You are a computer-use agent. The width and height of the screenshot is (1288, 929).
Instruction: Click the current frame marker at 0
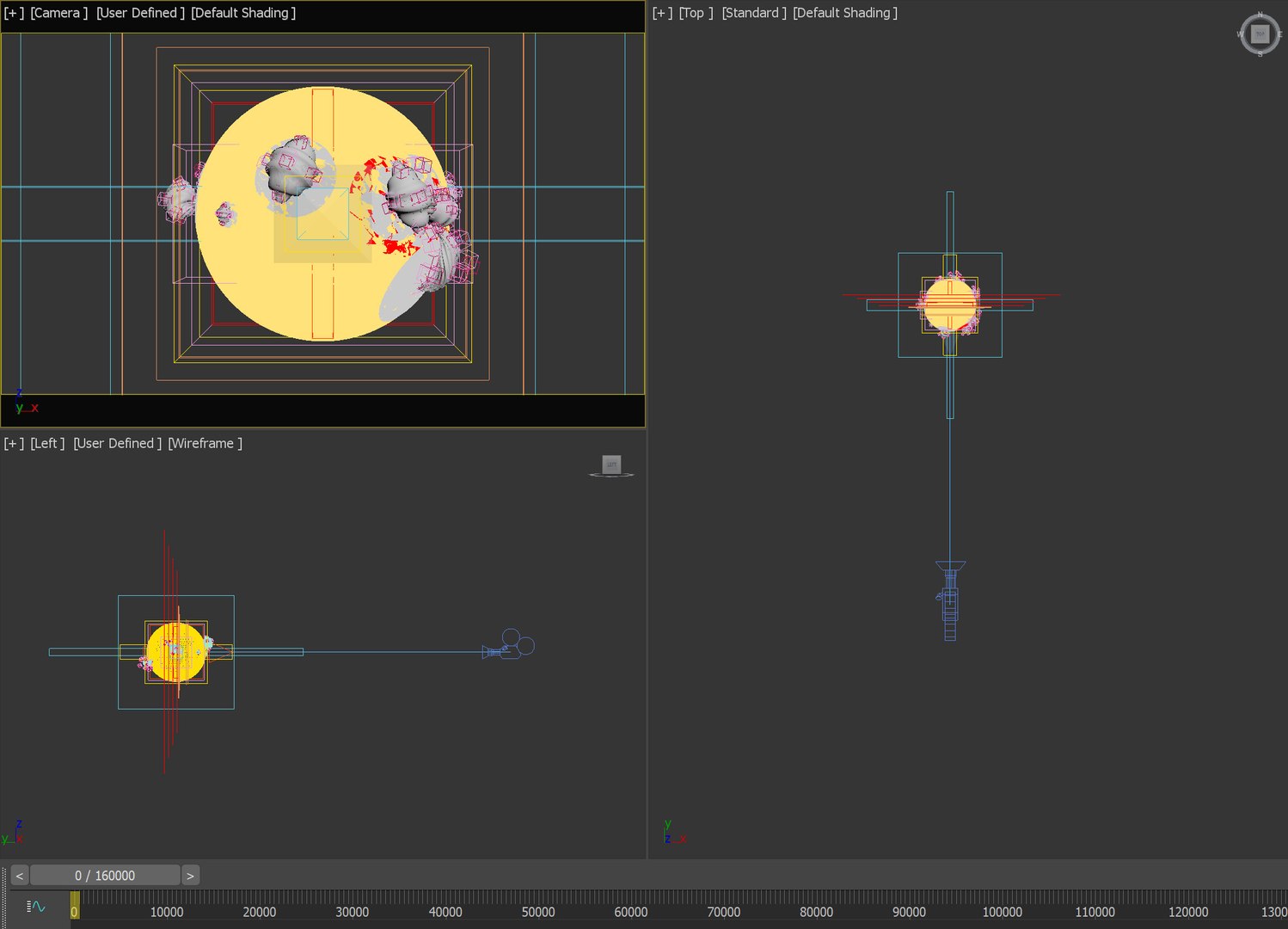point(75,905)
